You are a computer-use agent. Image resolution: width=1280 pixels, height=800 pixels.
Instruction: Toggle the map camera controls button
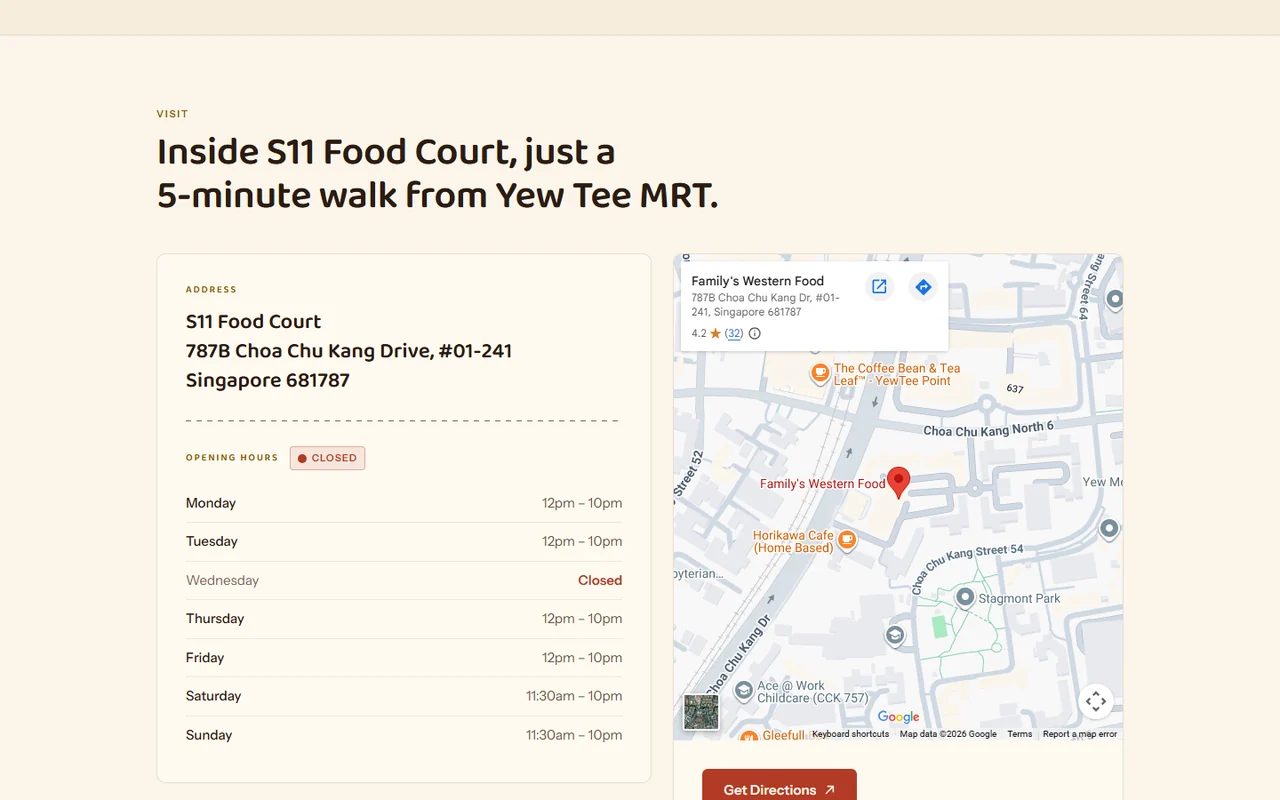1096,701
